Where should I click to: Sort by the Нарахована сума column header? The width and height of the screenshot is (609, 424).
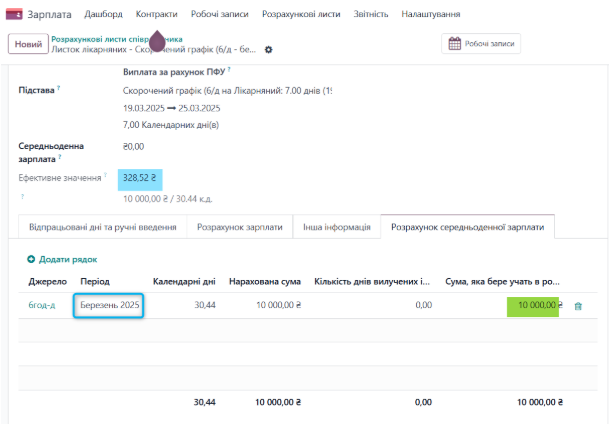coord(264,282)
